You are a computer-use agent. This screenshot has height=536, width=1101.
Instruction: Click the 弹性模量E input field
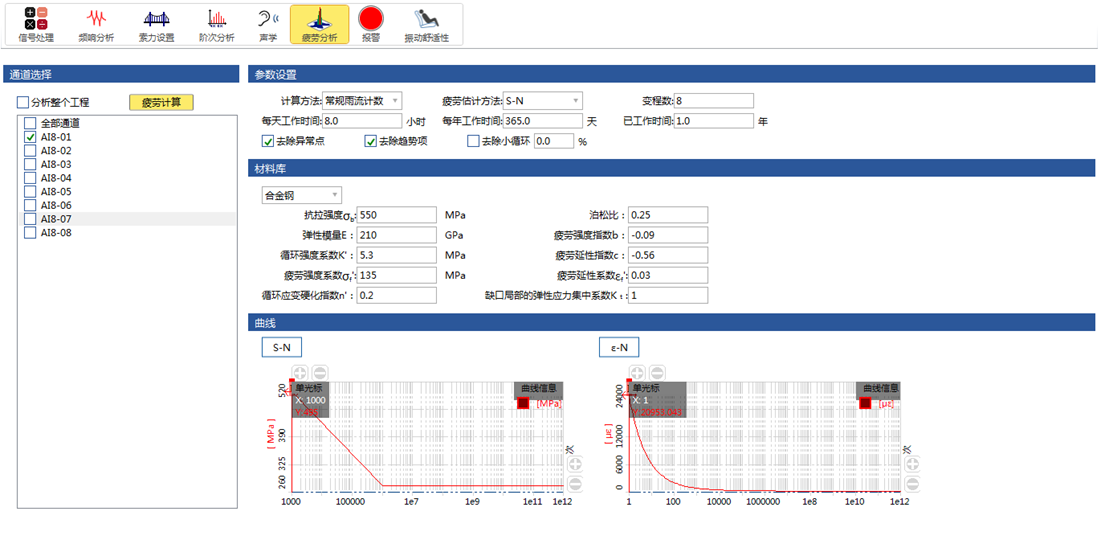coord(397,235)
